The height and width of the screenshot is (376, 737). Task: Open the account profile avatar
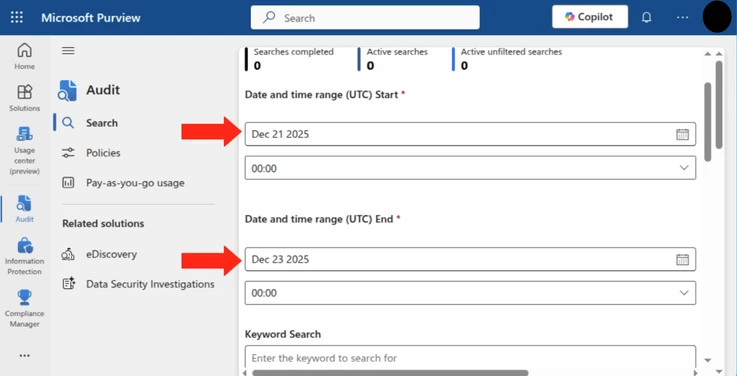(x=717, y=17)
